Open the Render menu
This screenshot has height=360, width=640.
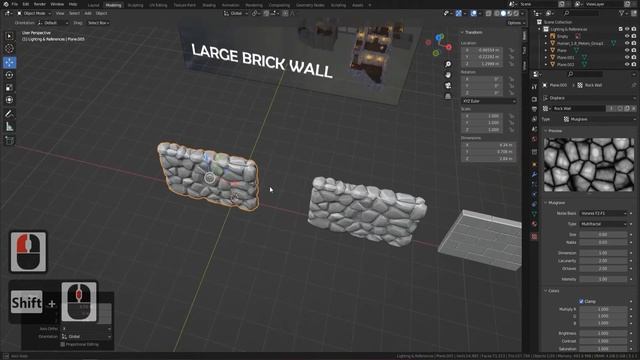pyautogui.click(x=40, y=4)
